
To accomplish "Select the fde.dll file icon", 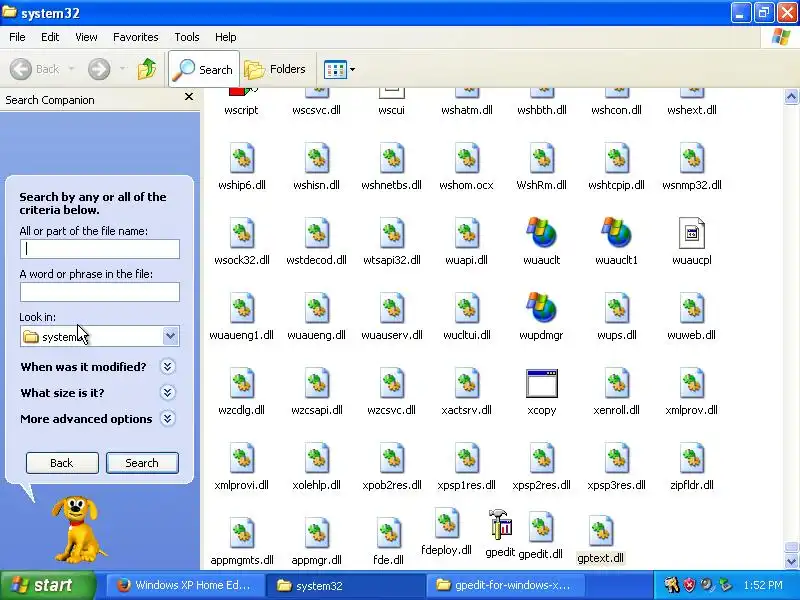I will (388, 533).
